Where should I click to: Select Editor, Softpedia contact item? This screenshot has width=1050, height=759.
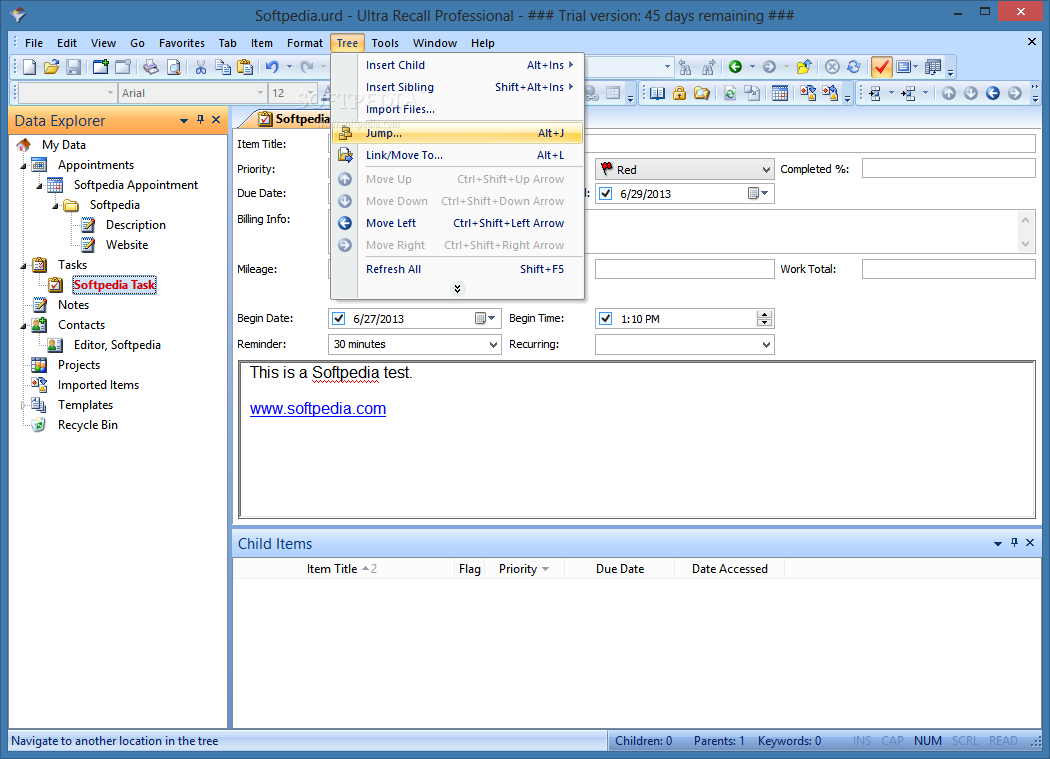click(x=117, y=345)
